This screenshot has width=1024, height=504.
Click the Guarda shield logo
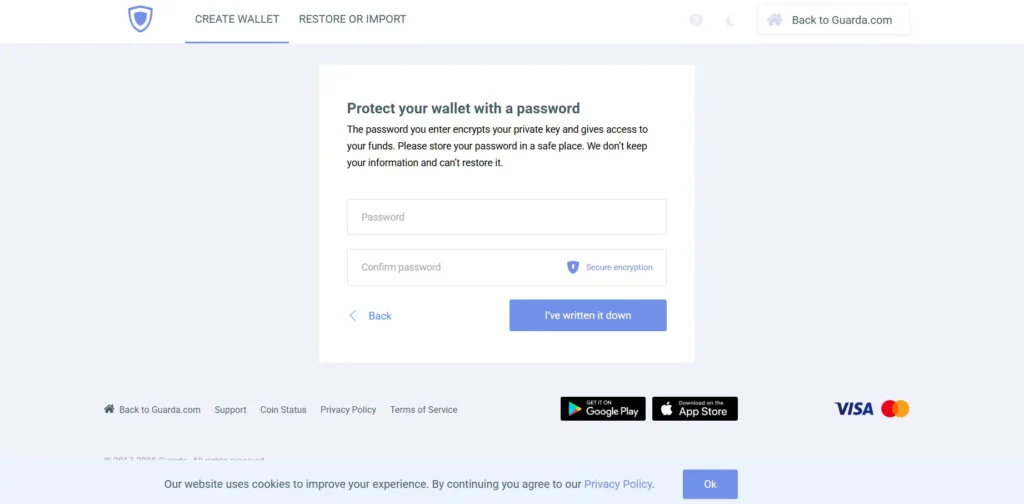click(x=140, y=19)
